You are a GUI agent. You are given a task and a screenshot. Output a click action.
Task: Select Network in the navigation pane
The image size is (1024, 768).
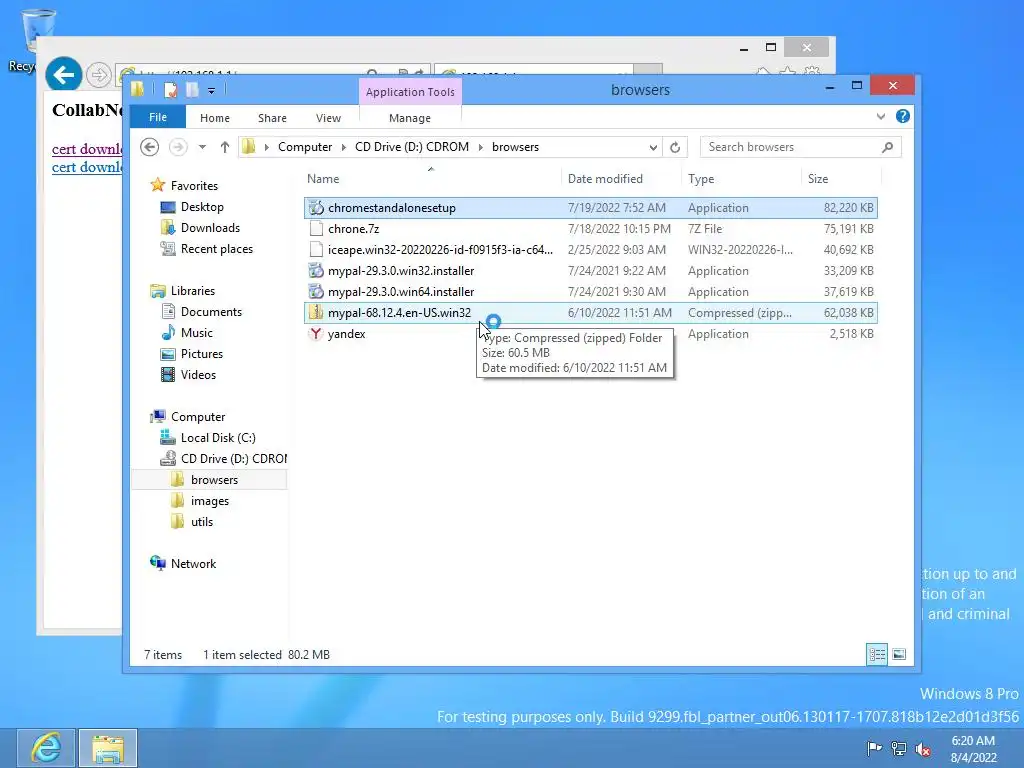(193, 564)
